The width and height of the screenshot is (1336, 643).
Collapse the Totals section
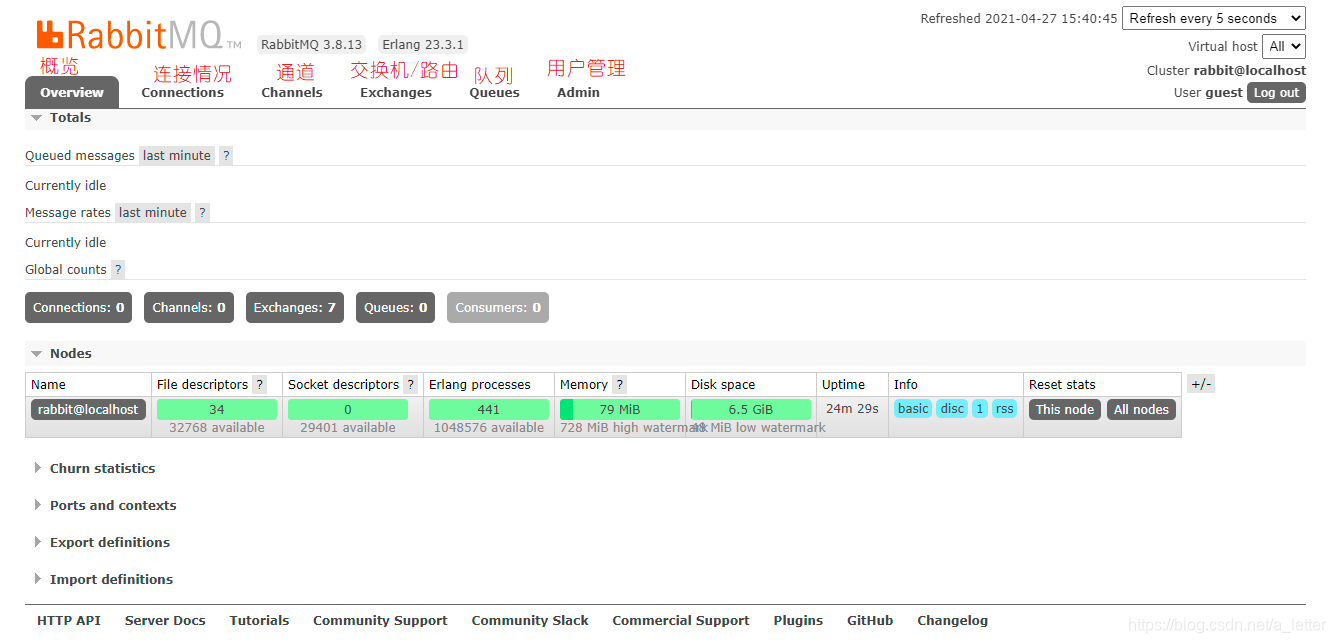point(70,117)
